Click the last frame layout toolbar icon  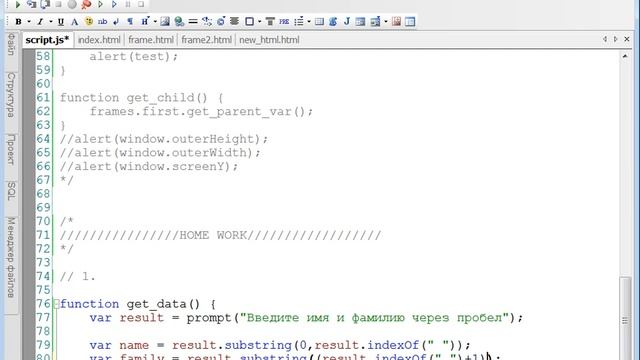410,22
